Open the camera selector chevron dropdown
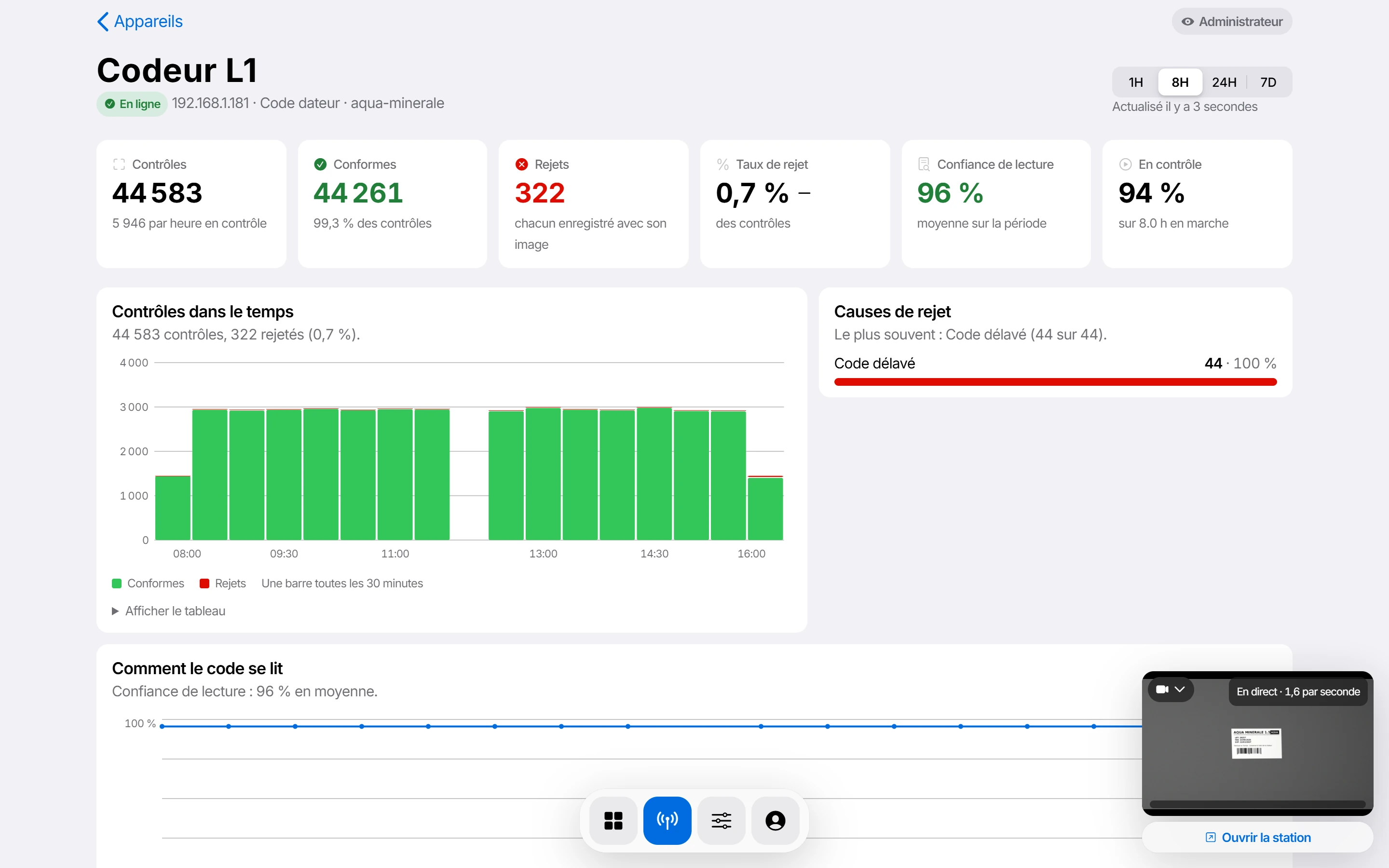Image resolution: width=1389 pixels, height=868 pixels. click(1180, 690)
